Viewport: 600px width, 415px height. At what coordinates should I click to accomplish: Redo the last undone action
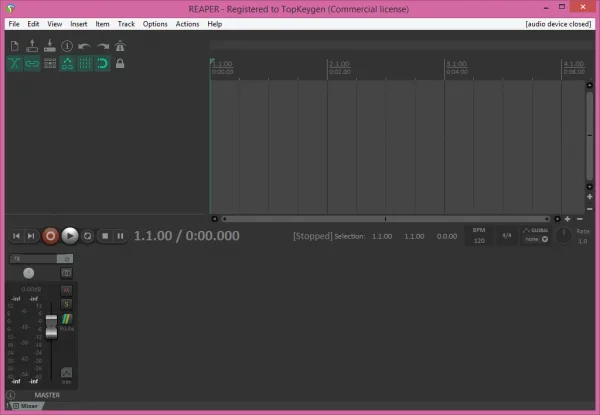pos(103,46)
